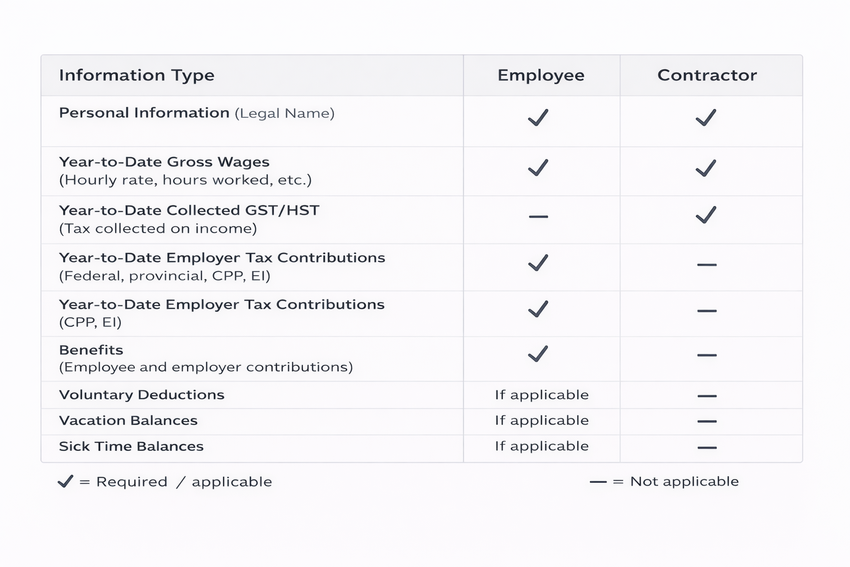The image size is (850, 567).
Task: Click Employee checkmark in Benefits row
Action: pyautogui.click(x=538, y=353)
